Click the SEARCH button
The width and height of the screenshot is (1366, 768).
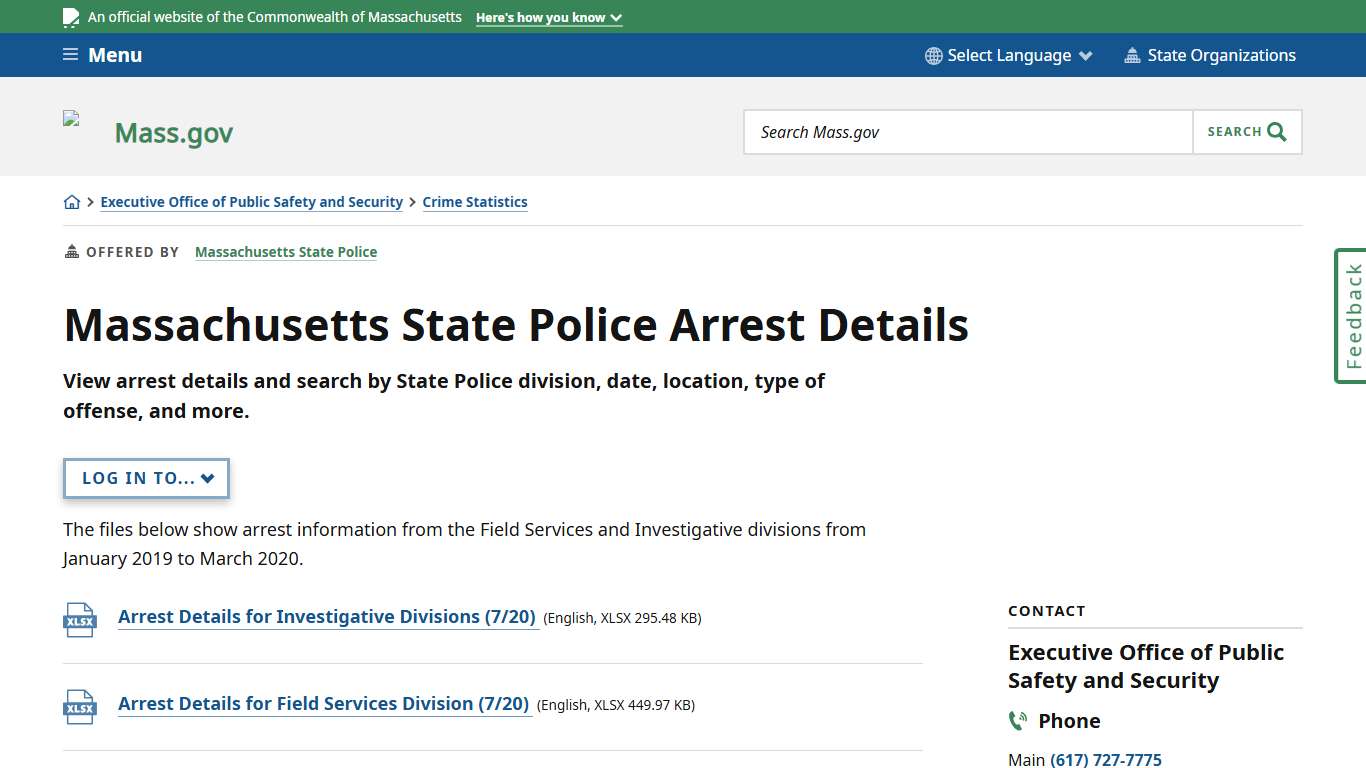(1246, 131)
